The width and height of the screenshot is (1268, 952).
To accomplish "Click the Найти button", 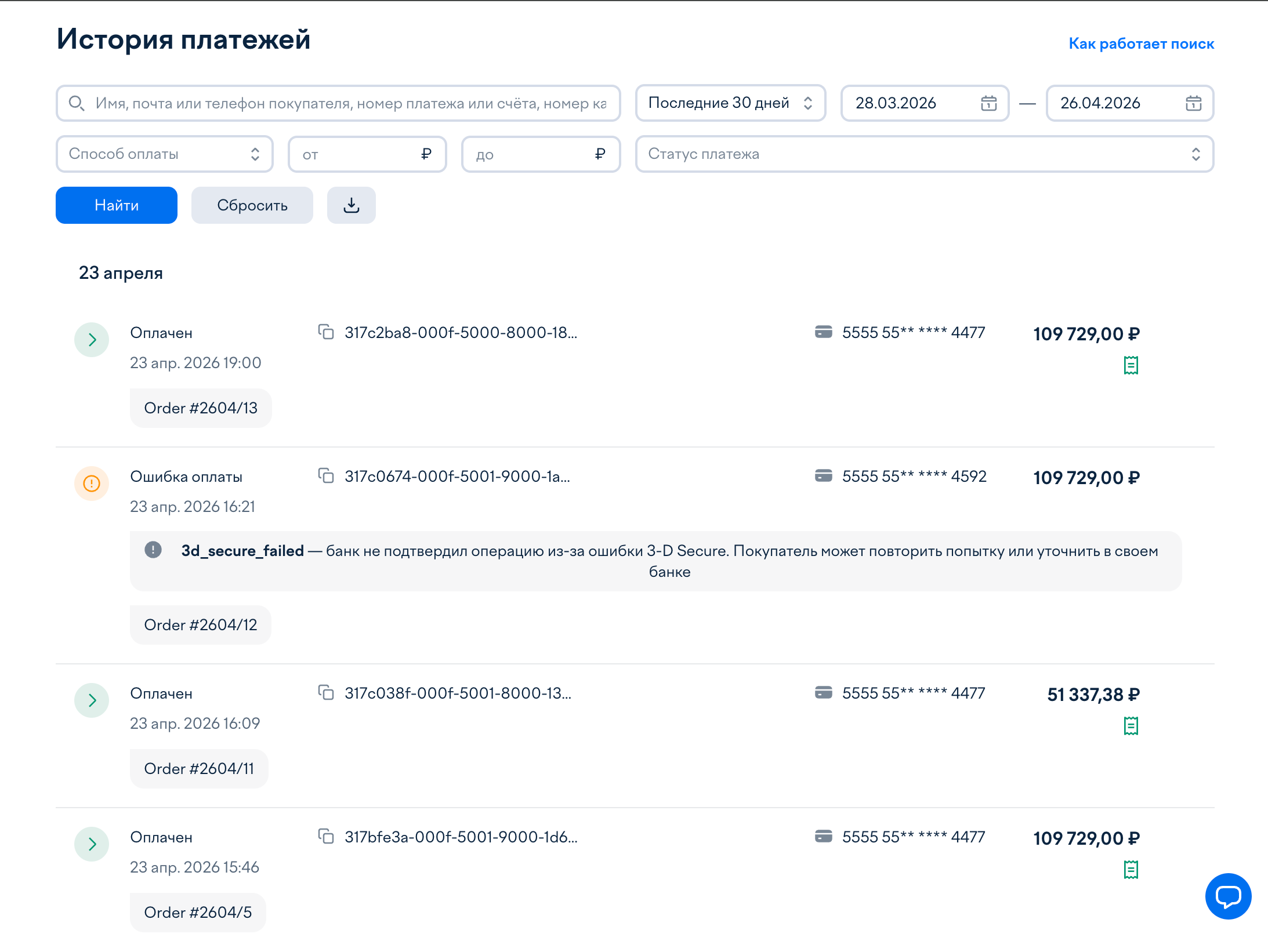I will pyautogui.click(x=117, y=205).
